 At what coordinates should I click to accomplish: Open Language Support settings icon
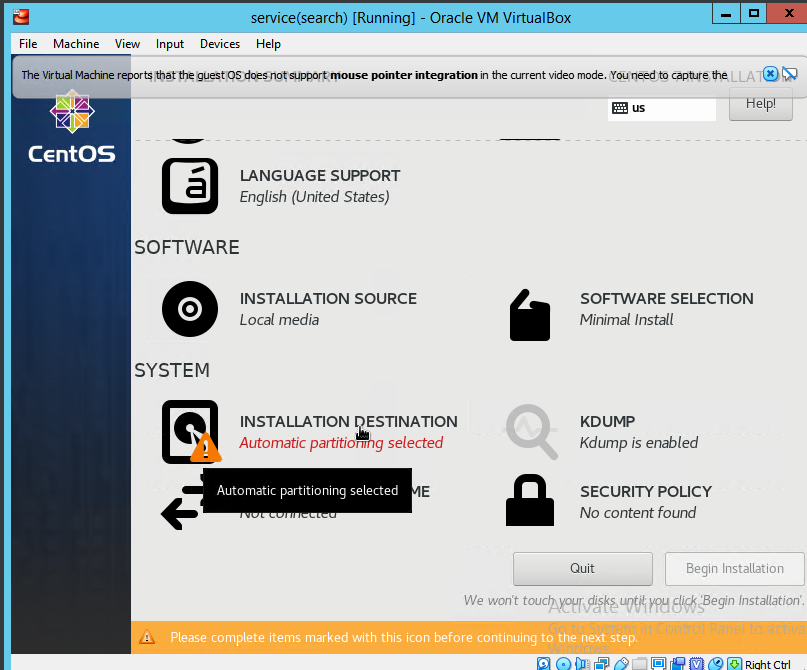point(190,186)
